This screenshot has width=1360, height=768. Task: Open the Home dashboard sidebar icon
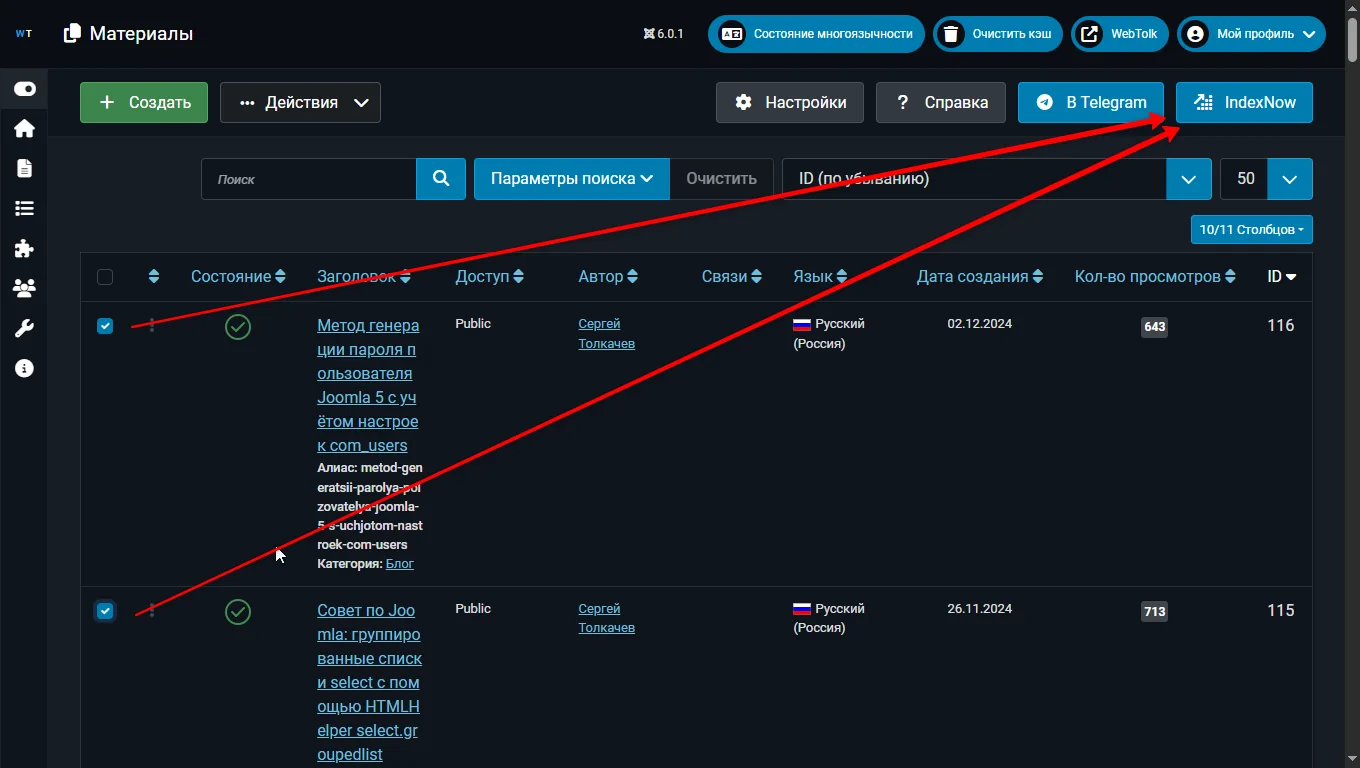(x=24, y=129)
